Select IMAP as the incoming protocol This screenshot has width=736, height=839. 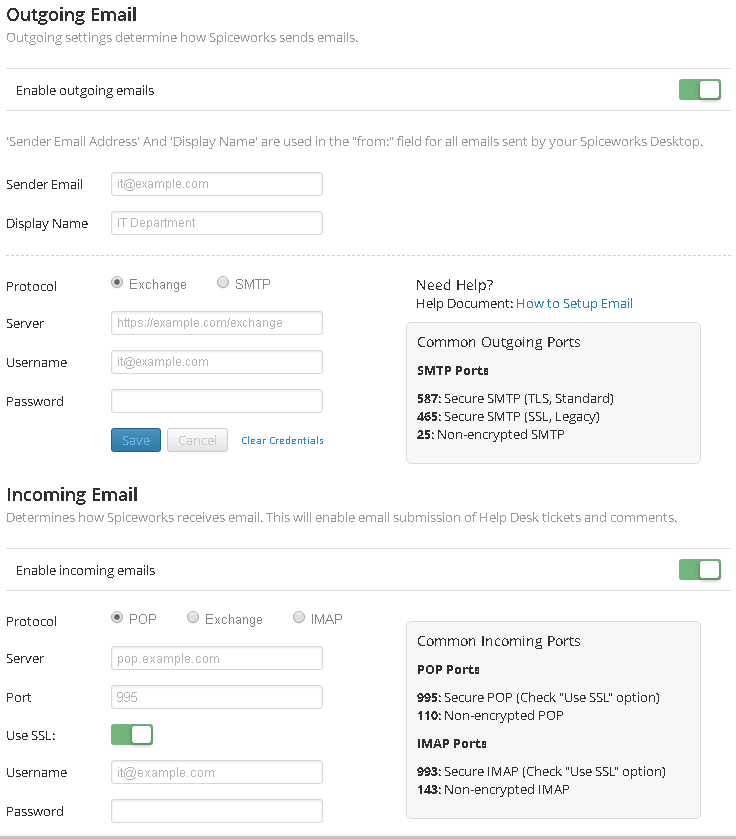point(299,617)
